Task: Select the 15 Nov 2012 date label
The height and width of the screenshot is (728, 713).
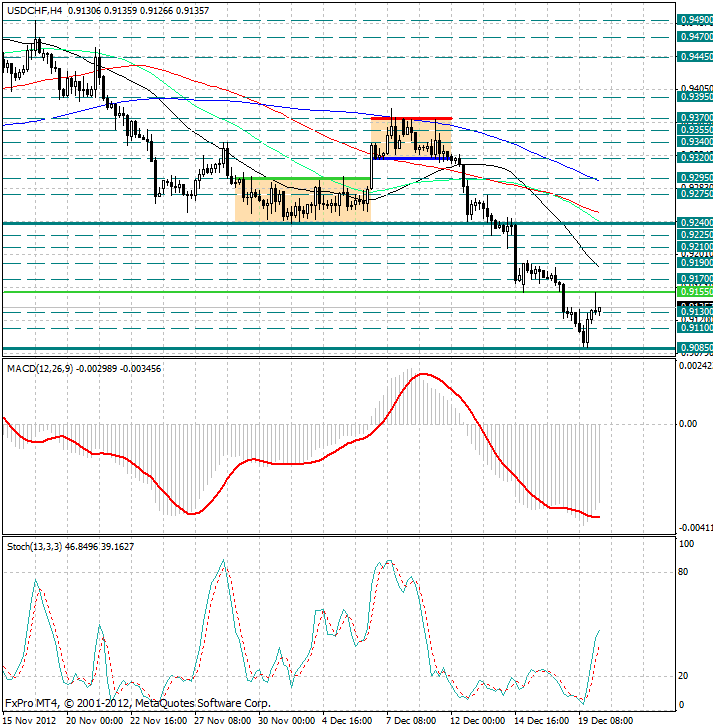Action: 31,719
